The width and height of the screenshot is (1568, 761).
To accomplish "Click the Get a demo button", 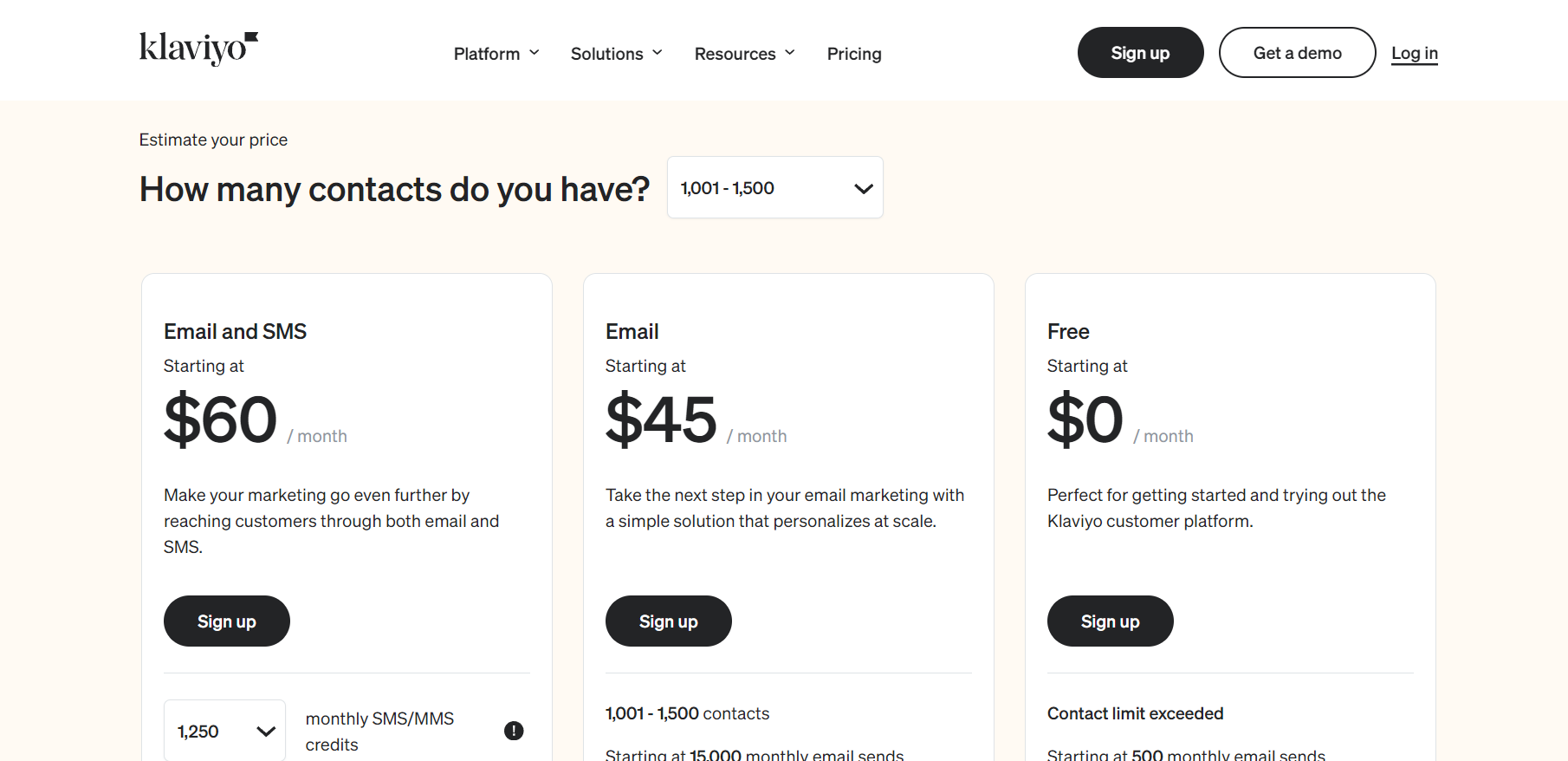I will point(1297,53).
